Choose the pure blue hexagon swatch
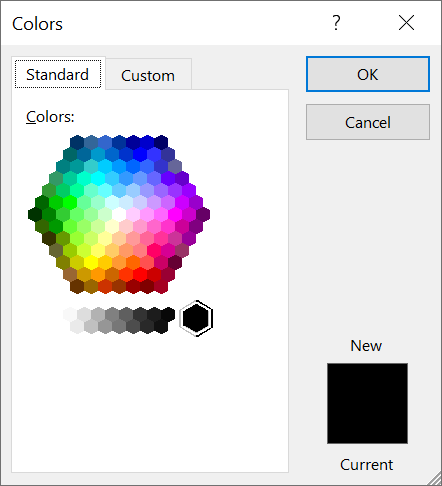 tap(140, 154)
